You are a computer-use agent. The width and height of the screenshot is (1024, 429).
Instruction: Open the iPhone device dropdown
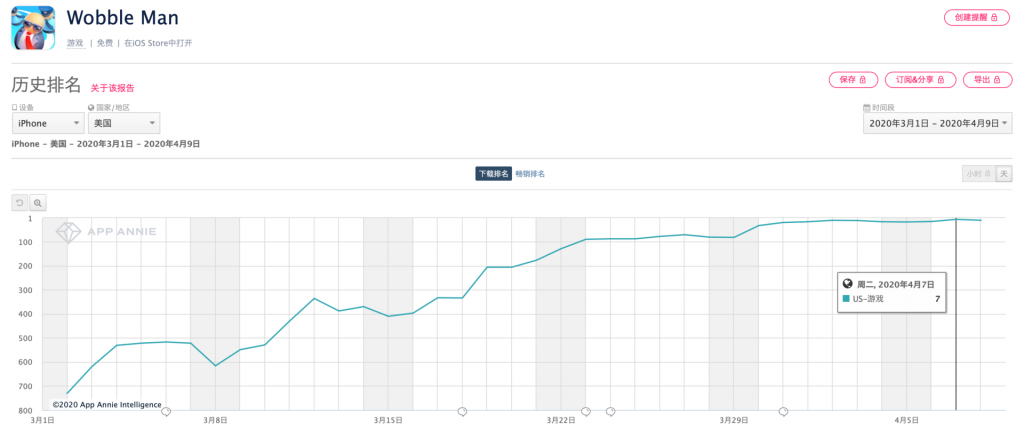coord(48,123)
